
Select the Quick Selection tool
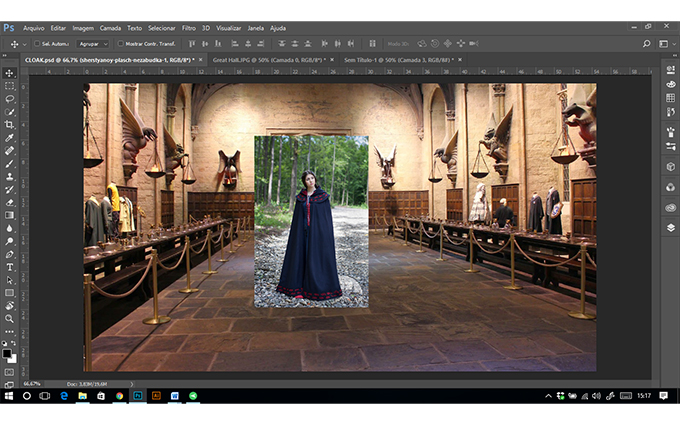(9, 112)
